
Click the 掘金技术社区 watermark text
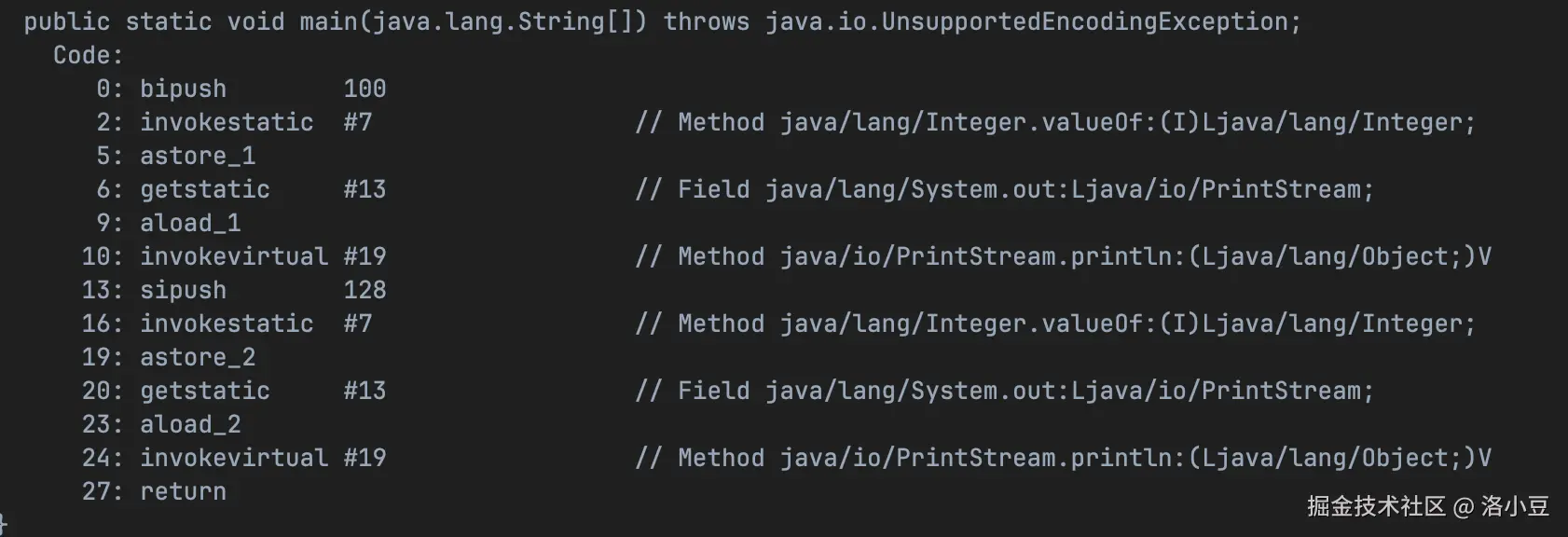[x=1375, y=506]
